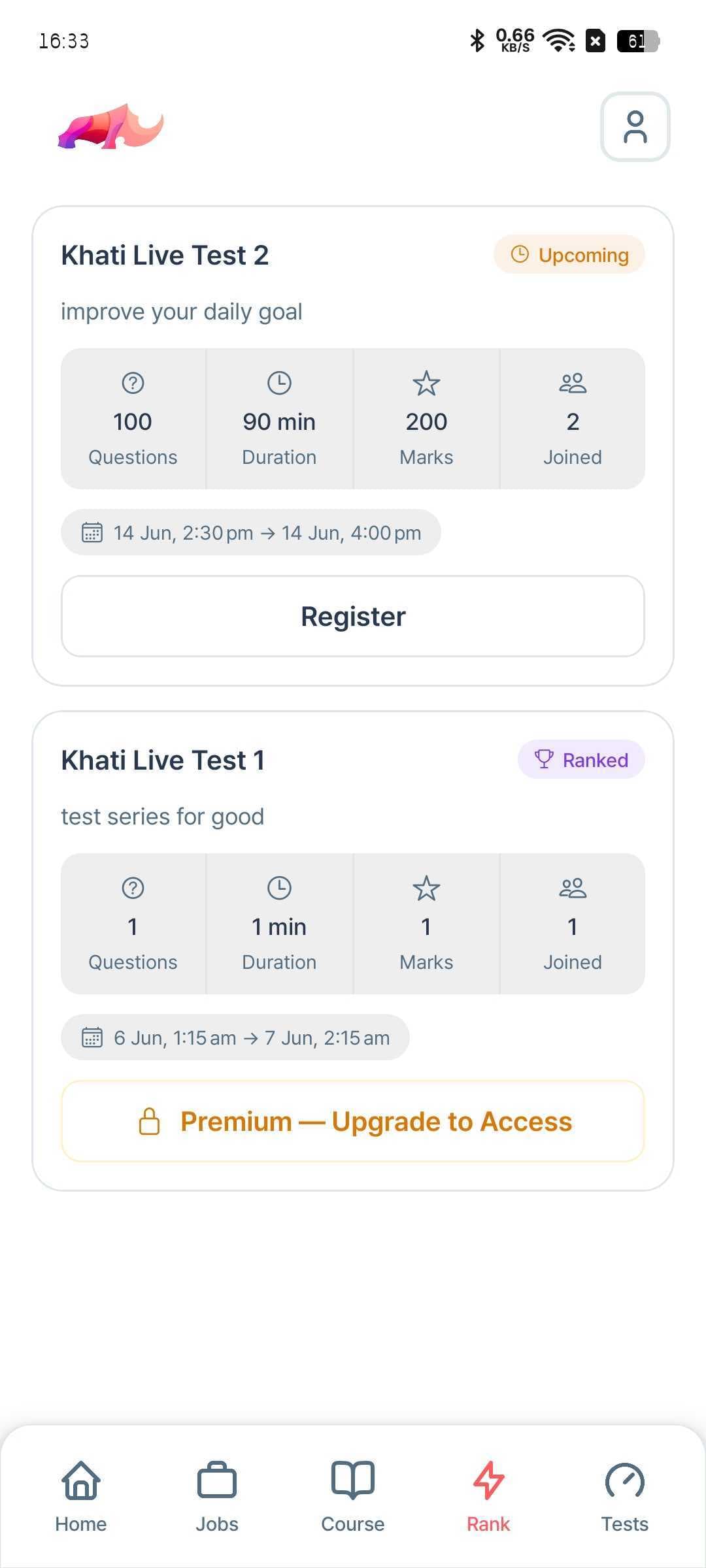This screenshot has height=1568, width=706.
Task: Click the Ranked trophy badge
Action: pyautogui.click(x=581, y=760)
